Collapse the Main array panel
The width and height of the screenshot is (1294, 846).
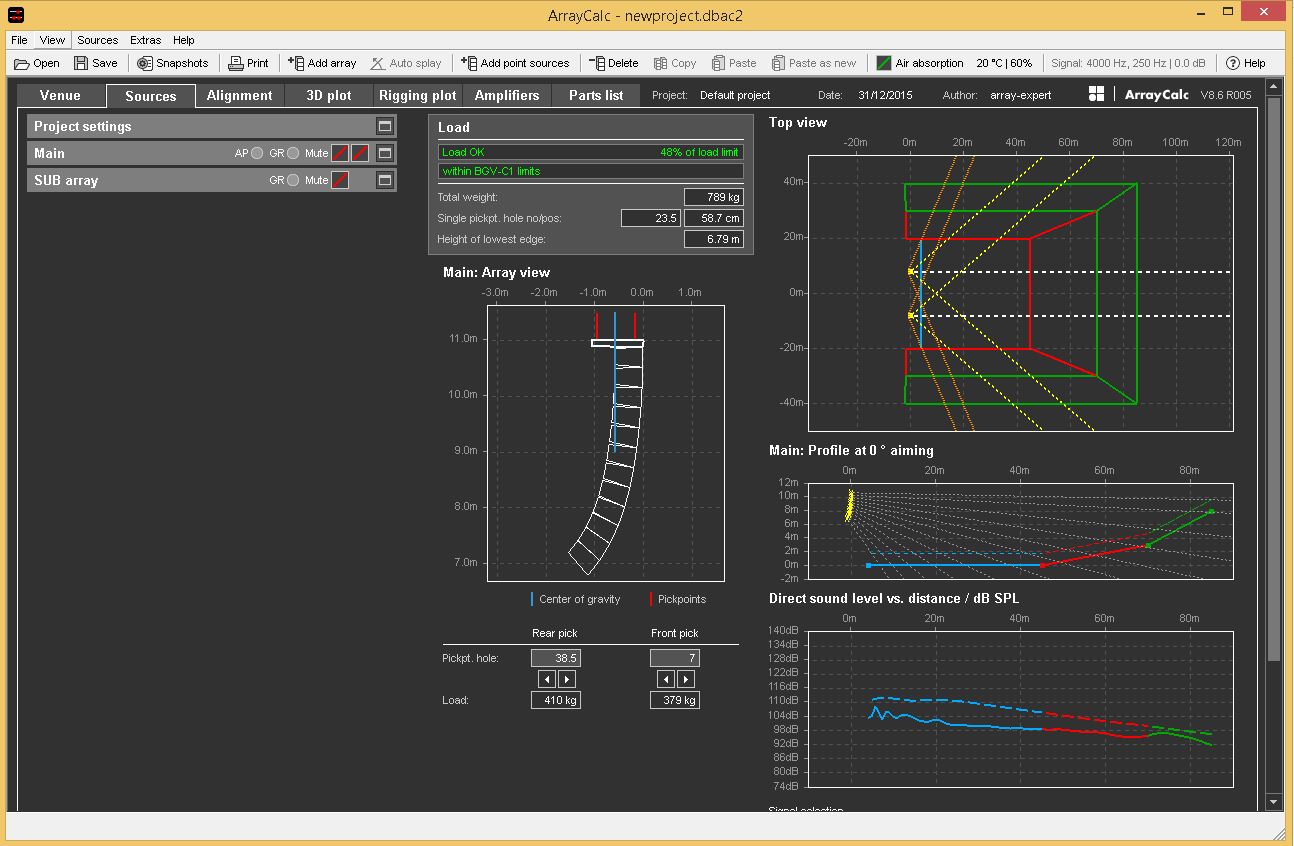pos(384,152)
